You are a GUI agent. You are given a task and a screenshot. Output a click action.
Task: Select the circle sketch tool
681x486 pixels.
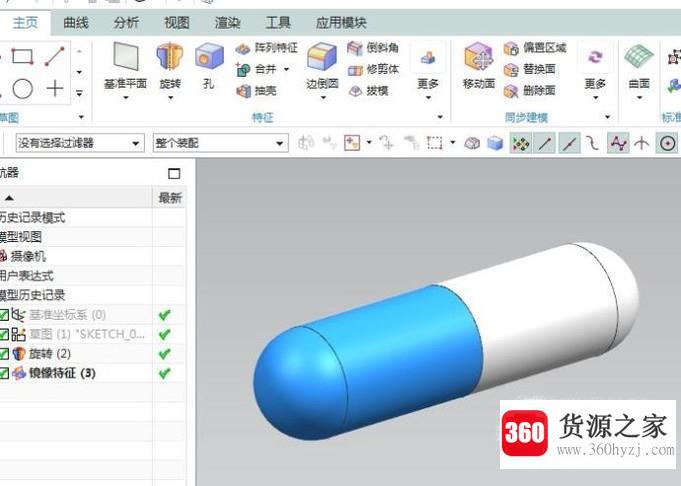tap(23, 89)
